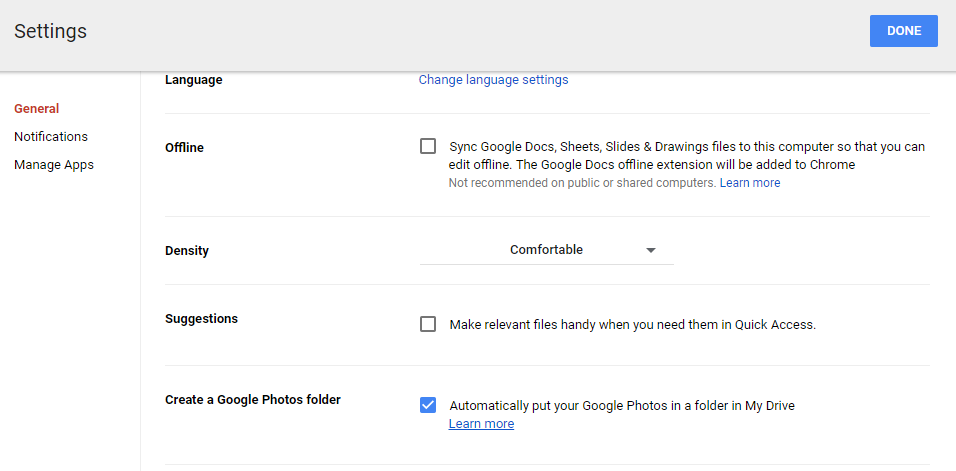956x471 pixels.
Task: Open the Density dropdown showing Comfortable
Action: (546, 250)
